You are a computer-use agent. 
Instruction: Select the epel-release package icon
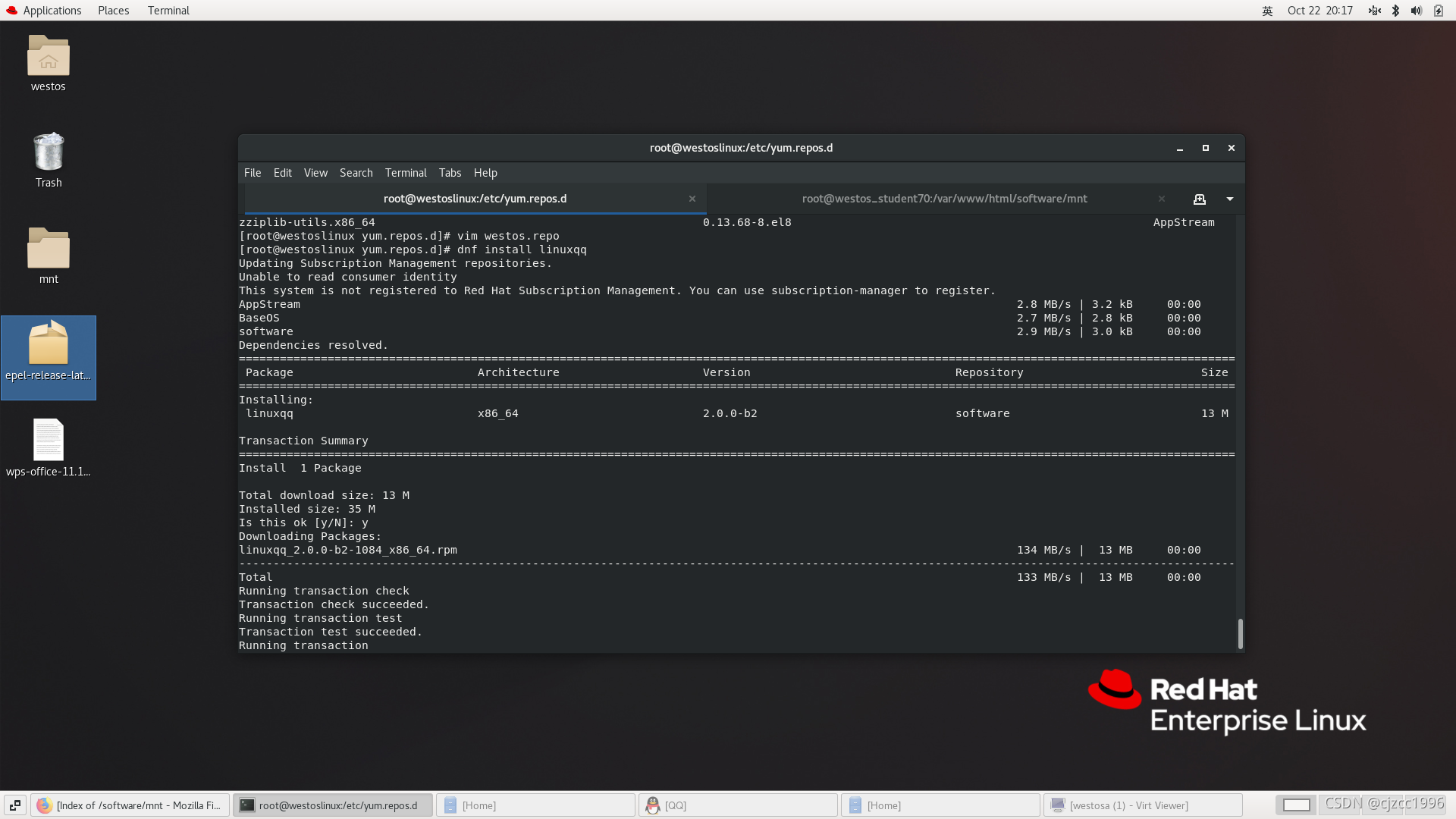(x=48, y=345)
